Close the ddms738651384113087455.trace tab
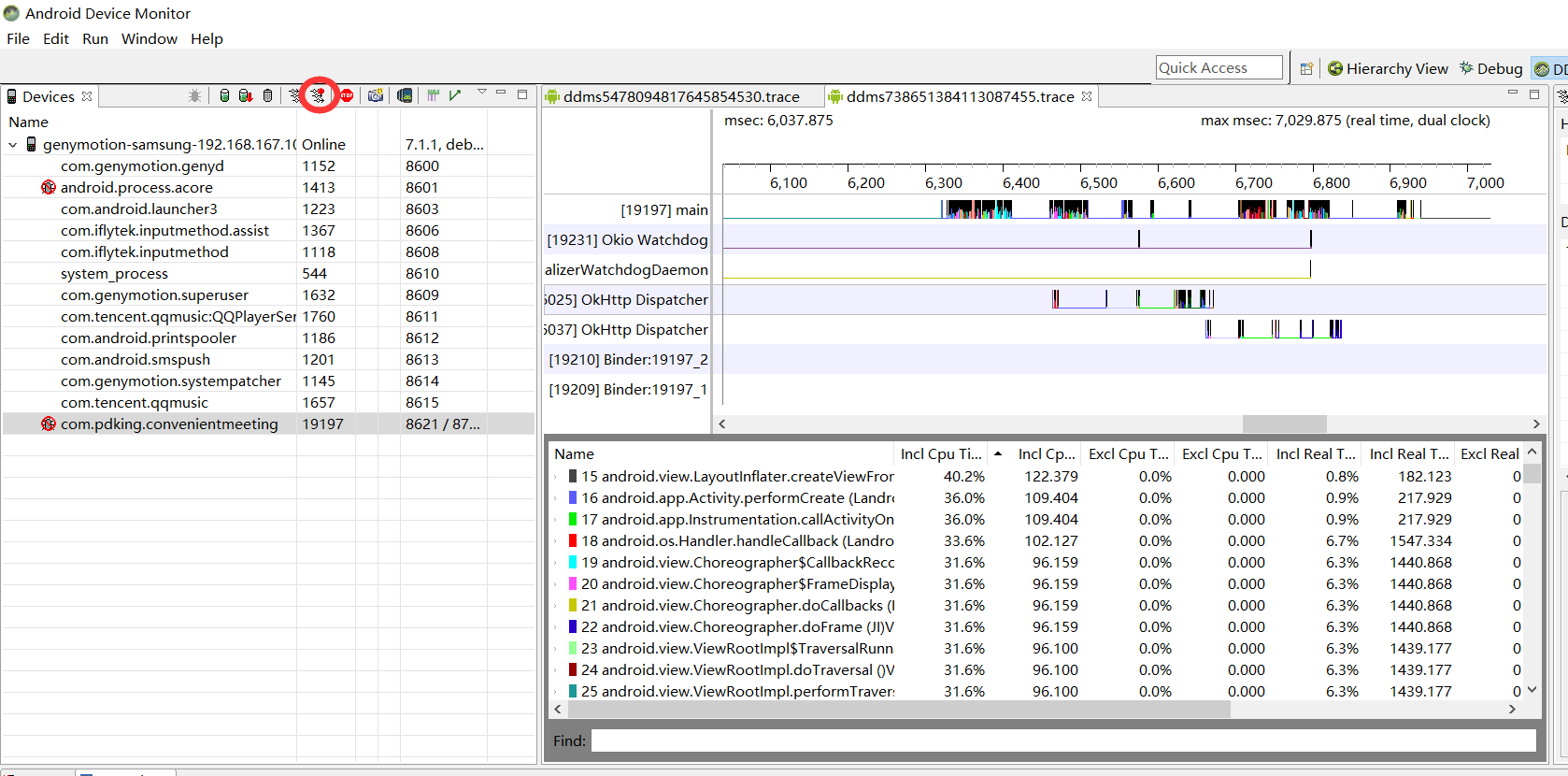1568x776 pixels. (1087, 96)
